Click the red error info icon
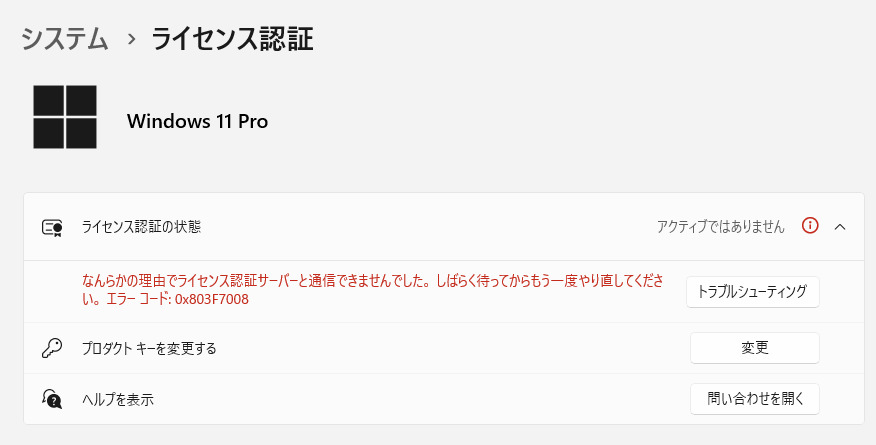The width and height of the screenshot is (876, 445). pyautogui.click(x=811, y=226)
